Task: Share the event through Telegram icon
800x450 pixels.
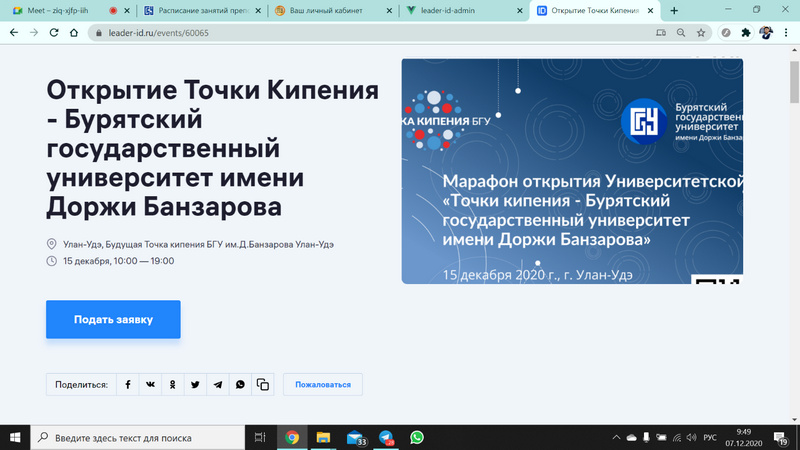Action: [218, 384]
